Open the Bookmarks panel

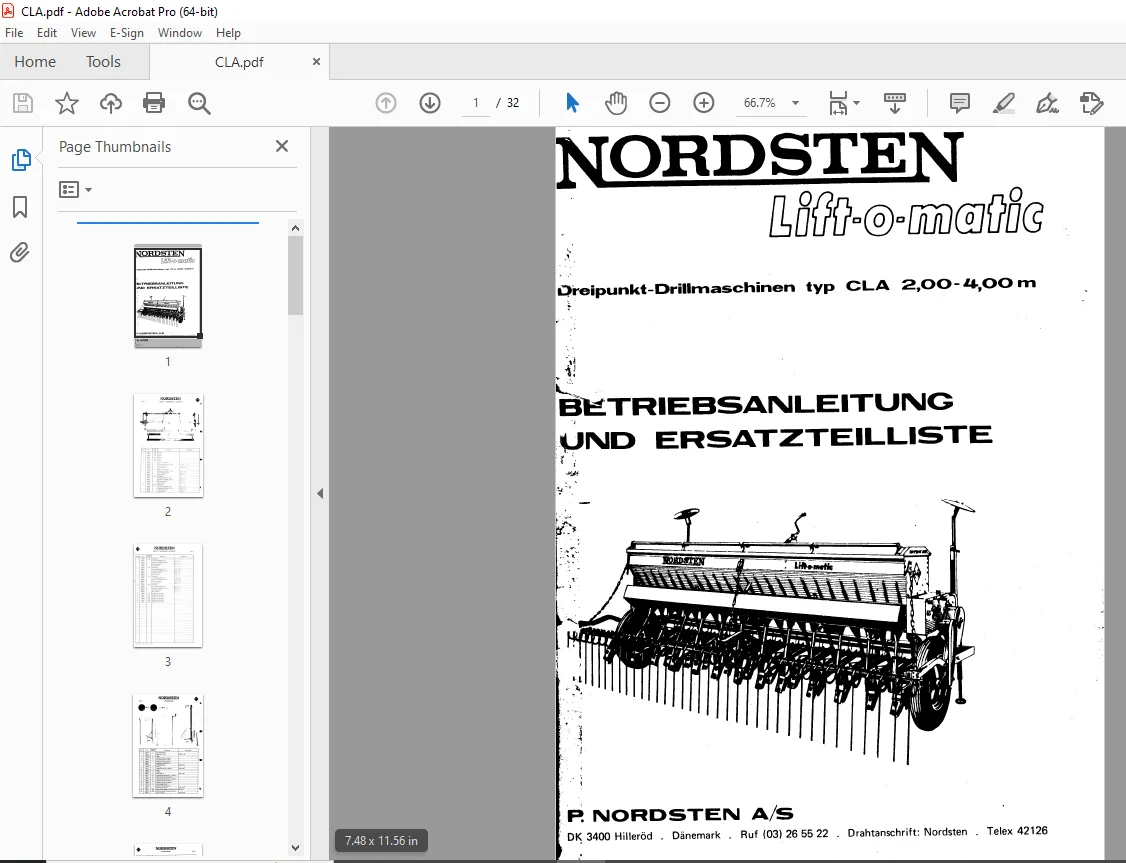click(x=20, y=207)
